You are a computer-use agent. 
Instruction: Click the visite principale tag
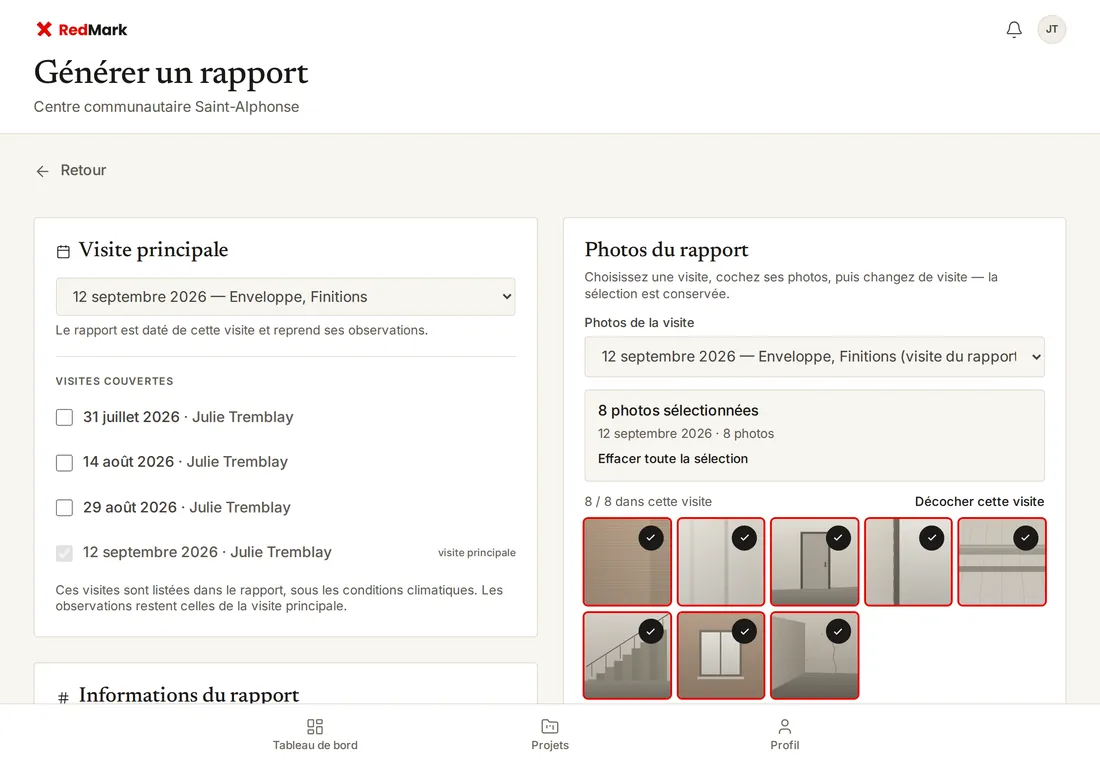477,553
